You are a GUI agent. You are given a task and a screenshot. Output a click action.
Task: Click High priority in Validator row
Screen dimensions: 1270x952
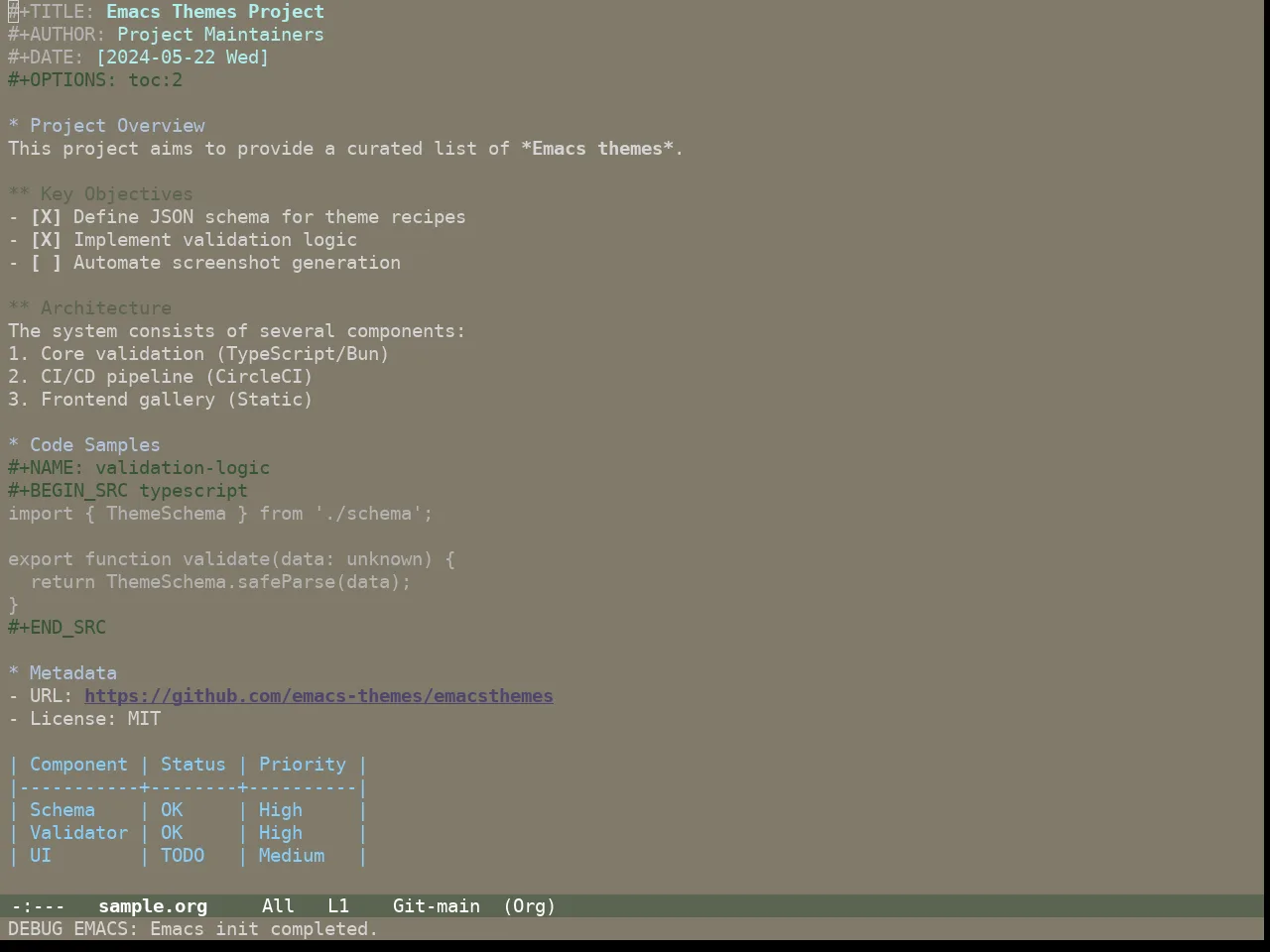(281, 833)
